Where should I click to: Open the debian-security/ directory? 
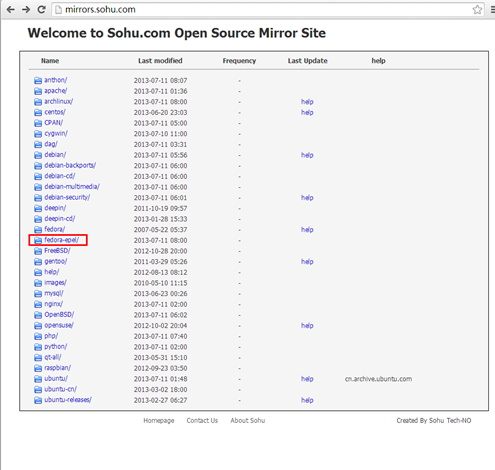(x=67, y=197)
